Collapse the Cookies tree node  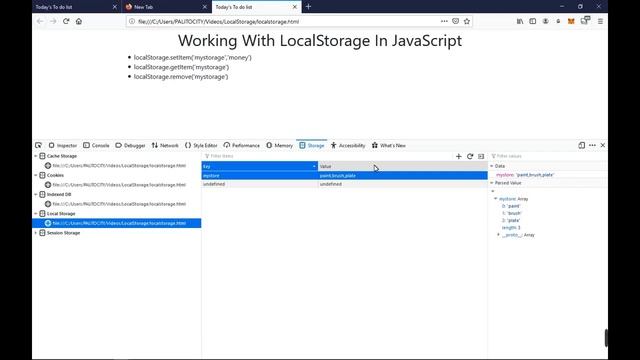tap(36, 175)
